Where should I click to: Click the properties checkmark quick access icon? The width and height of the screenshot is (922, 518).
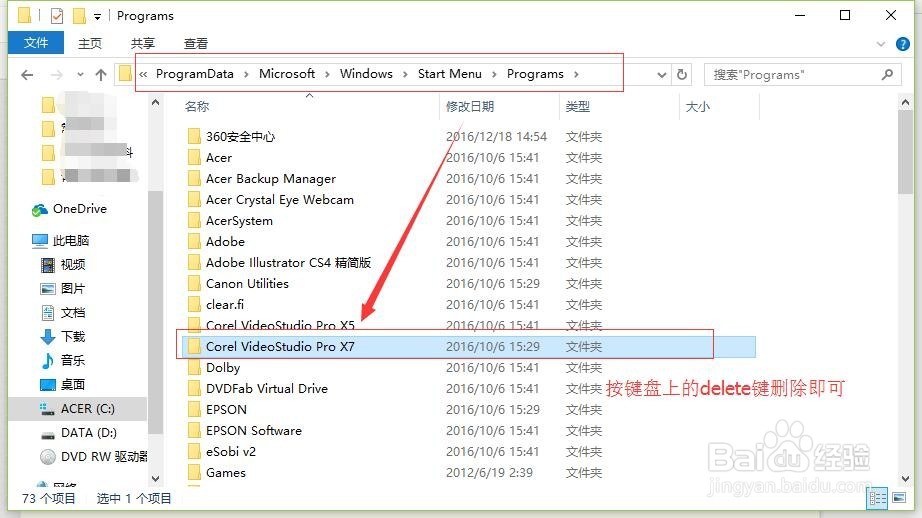point(56,15)
